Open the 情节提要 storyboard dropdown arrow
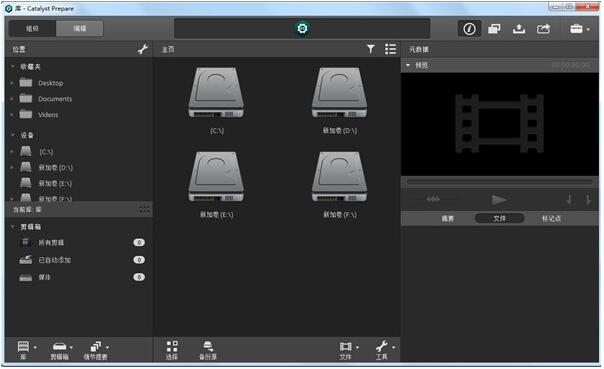 [108, 347]
